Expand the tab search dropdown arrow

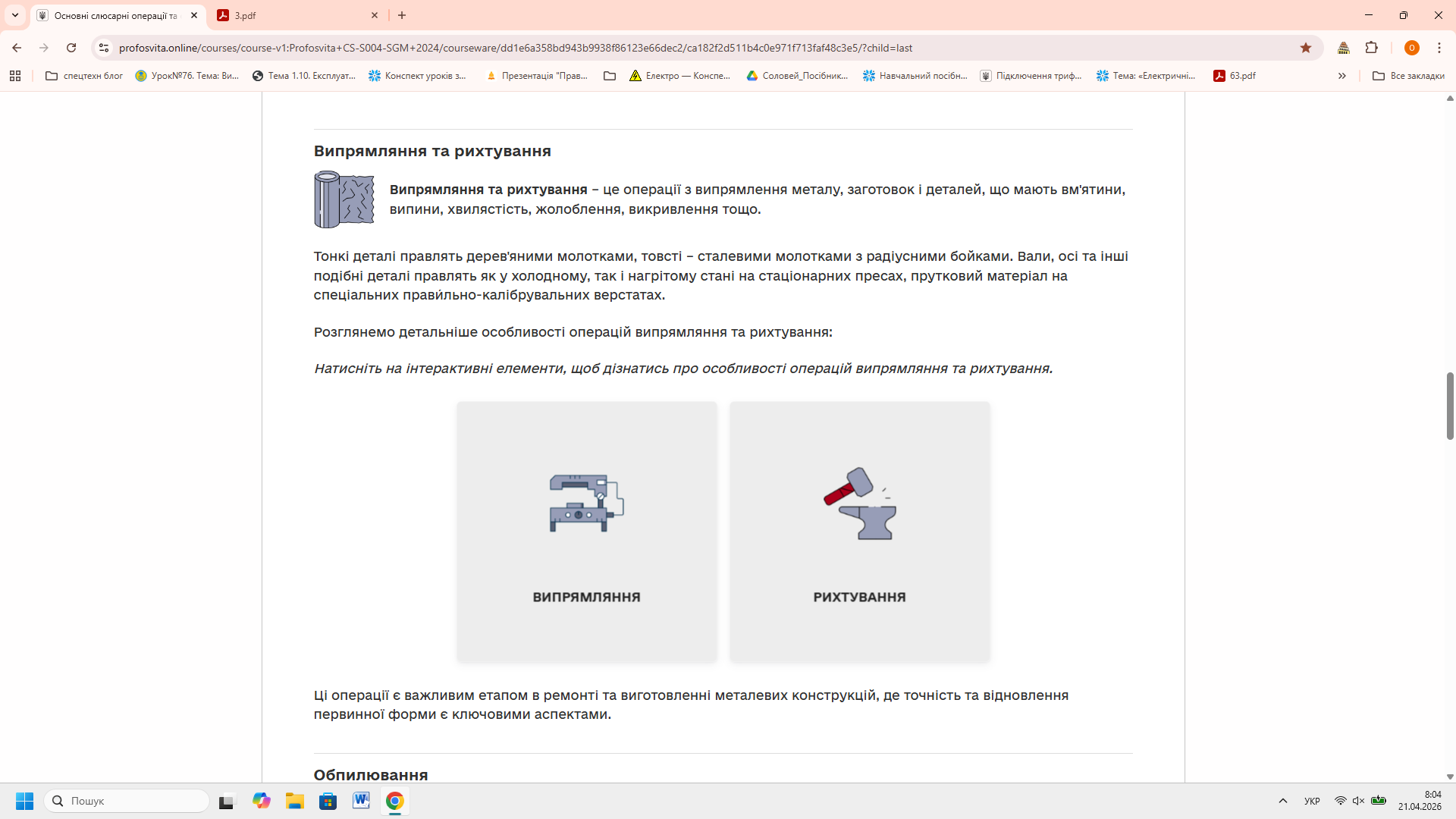pyautogui.click(x=14, y=15)
